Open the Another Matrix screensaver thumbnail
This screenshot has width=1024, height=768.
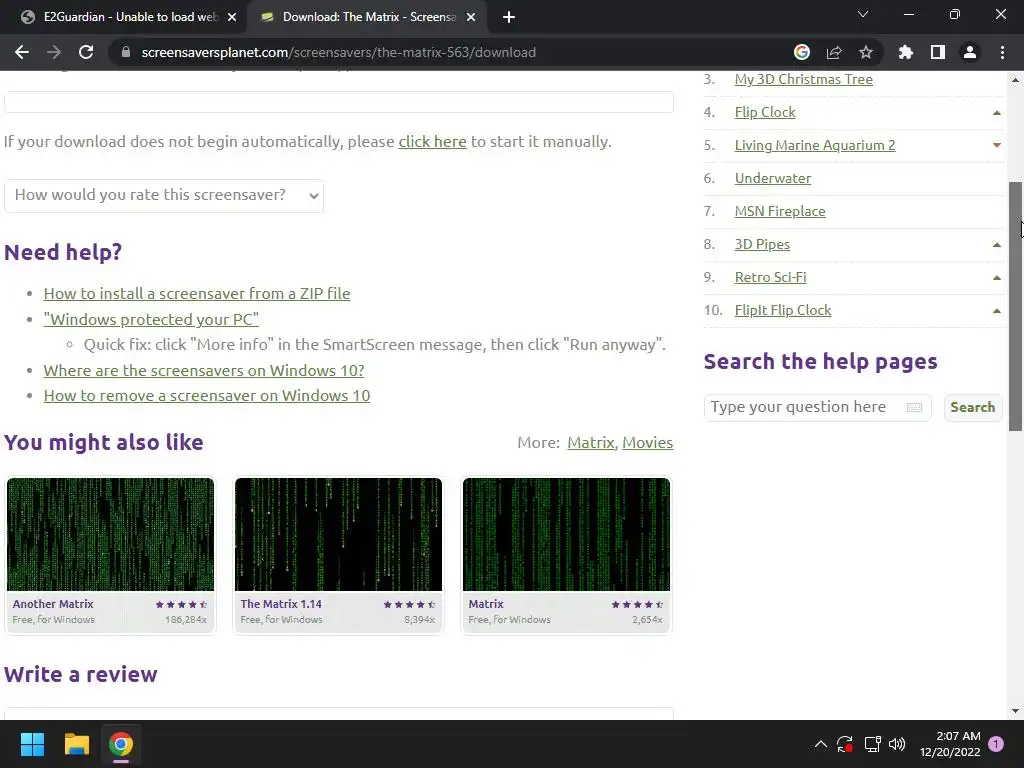pos(110,534)
